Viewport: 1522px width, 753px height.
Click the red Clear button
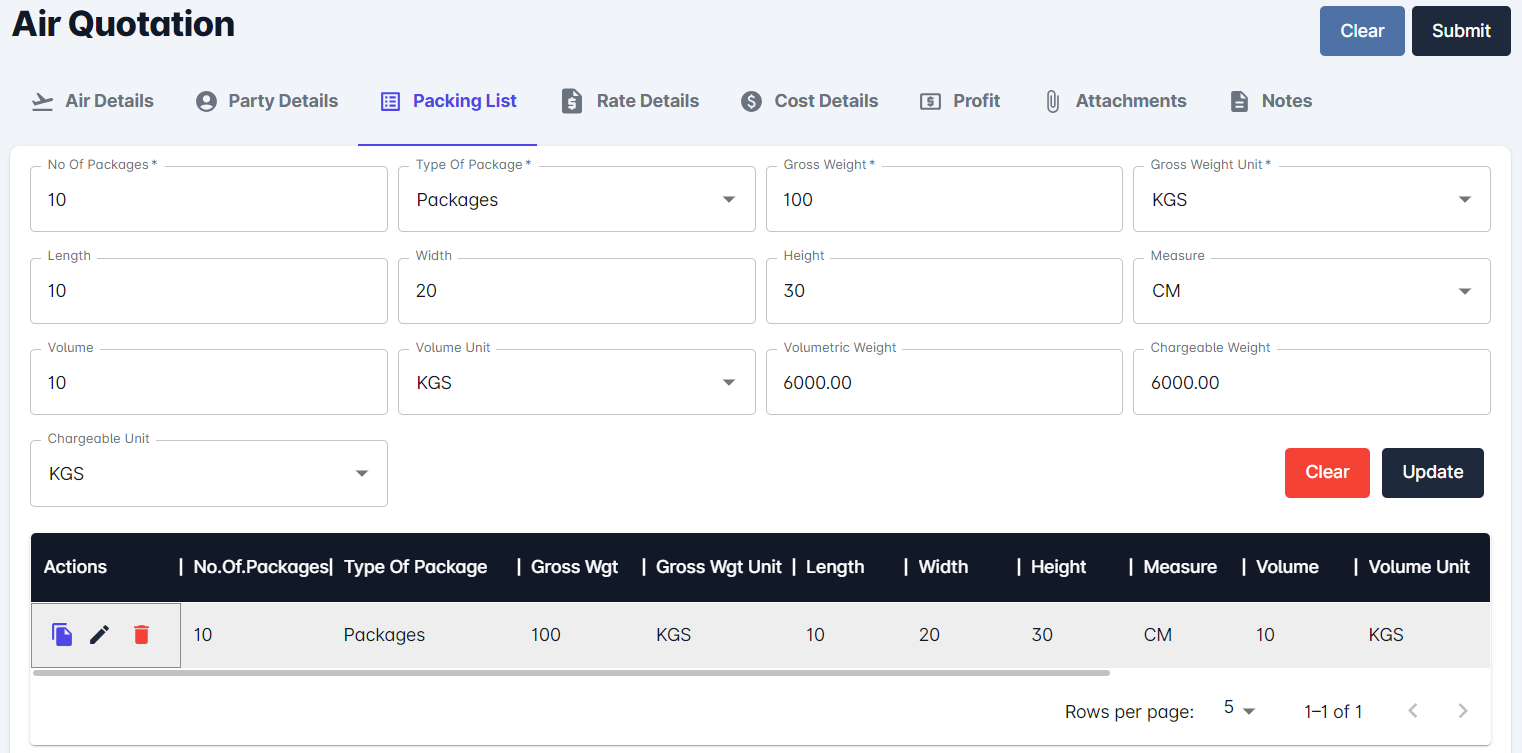[1327, 472]
